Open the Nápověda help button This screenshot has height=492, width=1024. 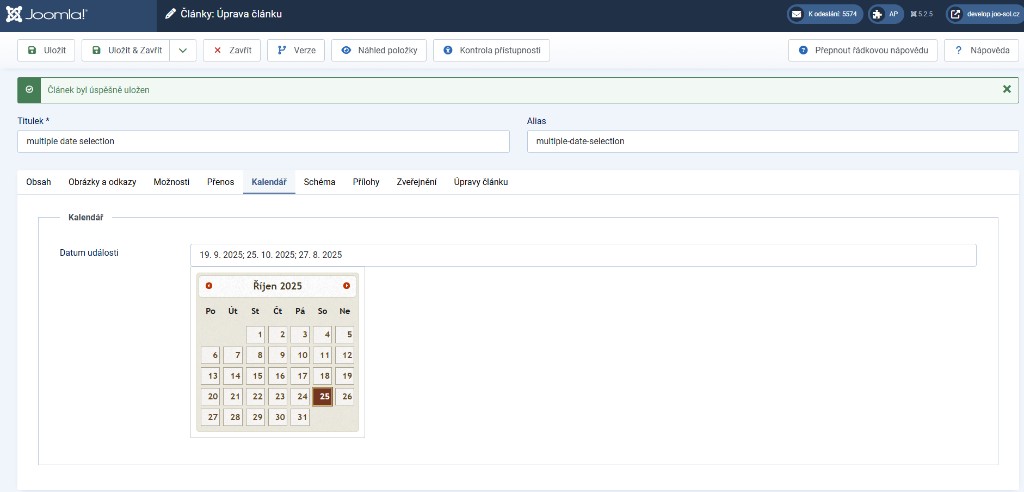[981, 51]
